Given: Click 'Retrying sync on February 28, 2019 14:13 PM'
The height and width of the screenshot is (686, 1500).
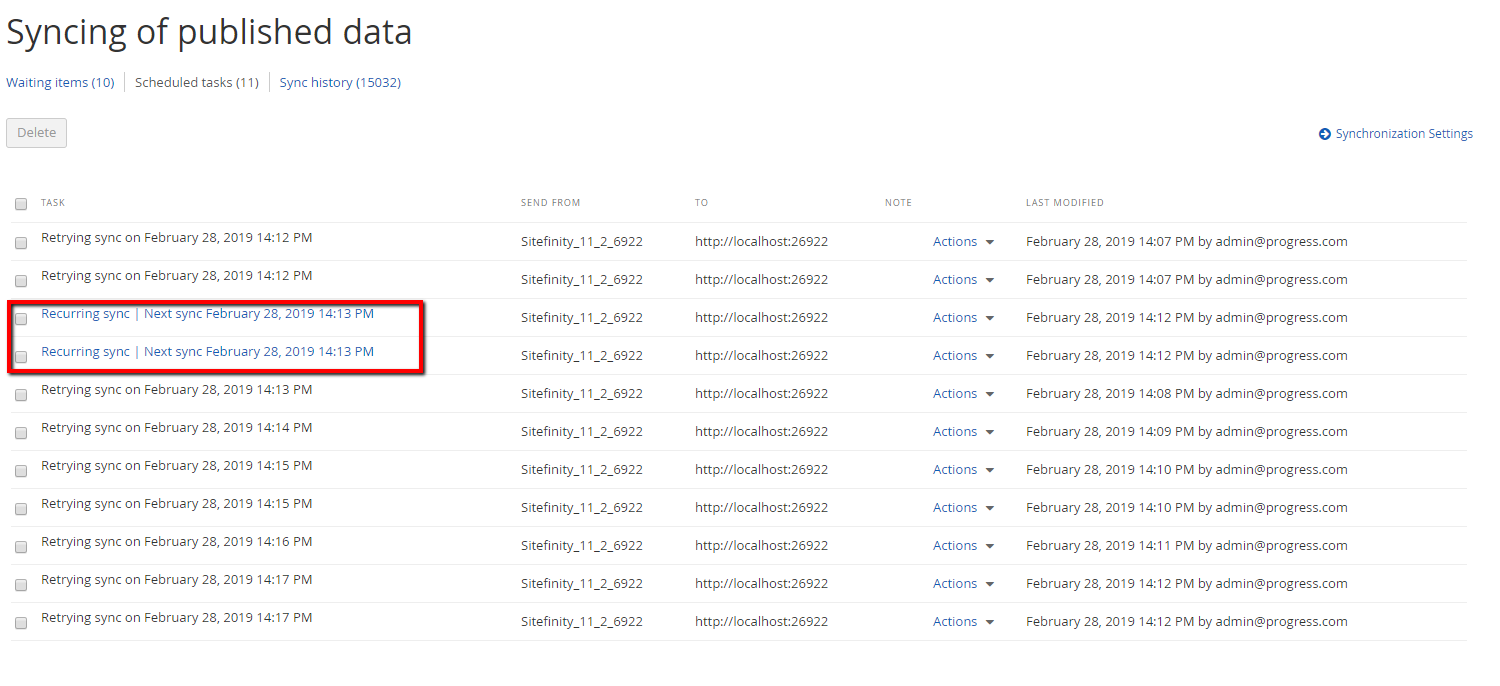Looking at the screenshot, I should click(176, 390).
